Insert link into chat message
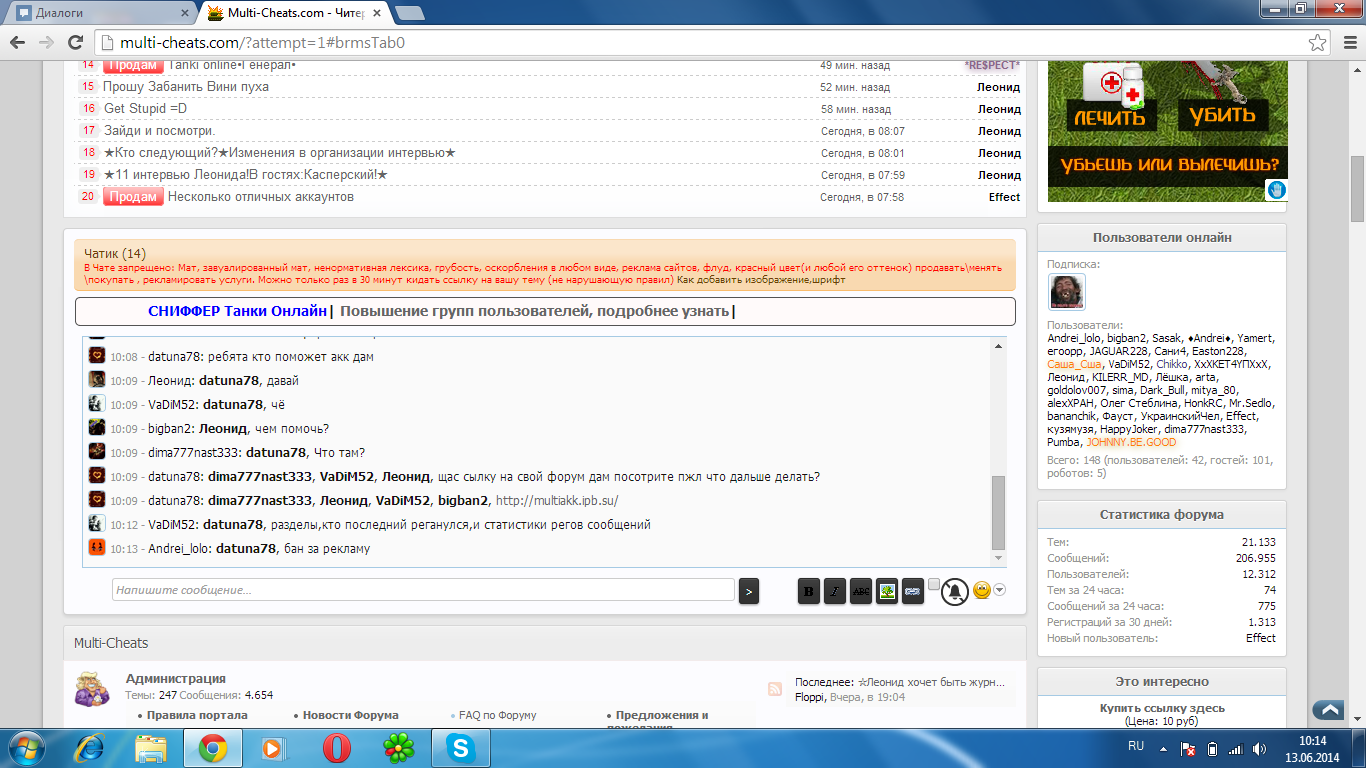The width and height of the screenshot is (1366, 768). tap(913, 591)
